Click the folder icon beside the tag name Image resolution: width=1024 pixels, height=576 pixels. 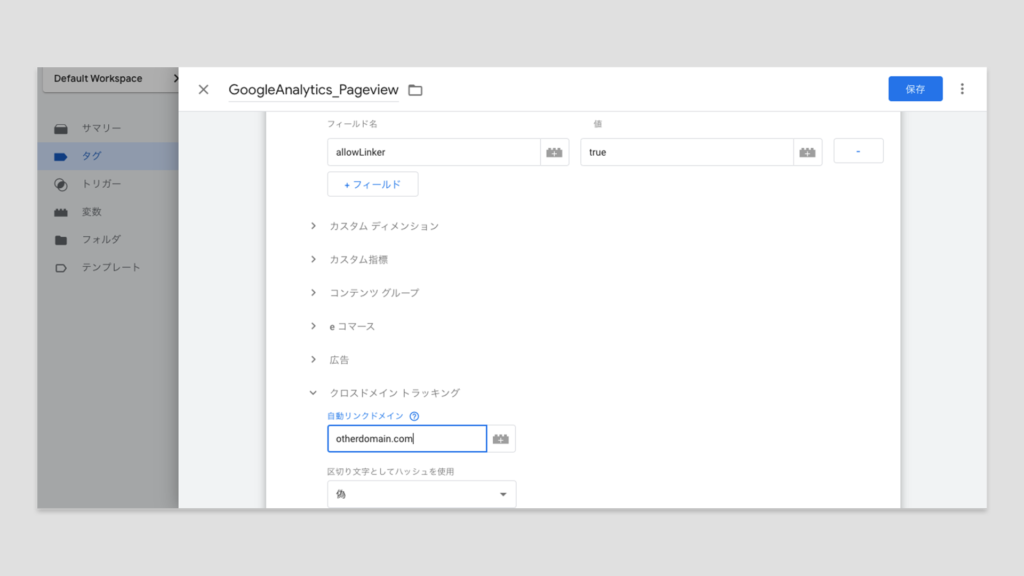[x=415, y=90]
